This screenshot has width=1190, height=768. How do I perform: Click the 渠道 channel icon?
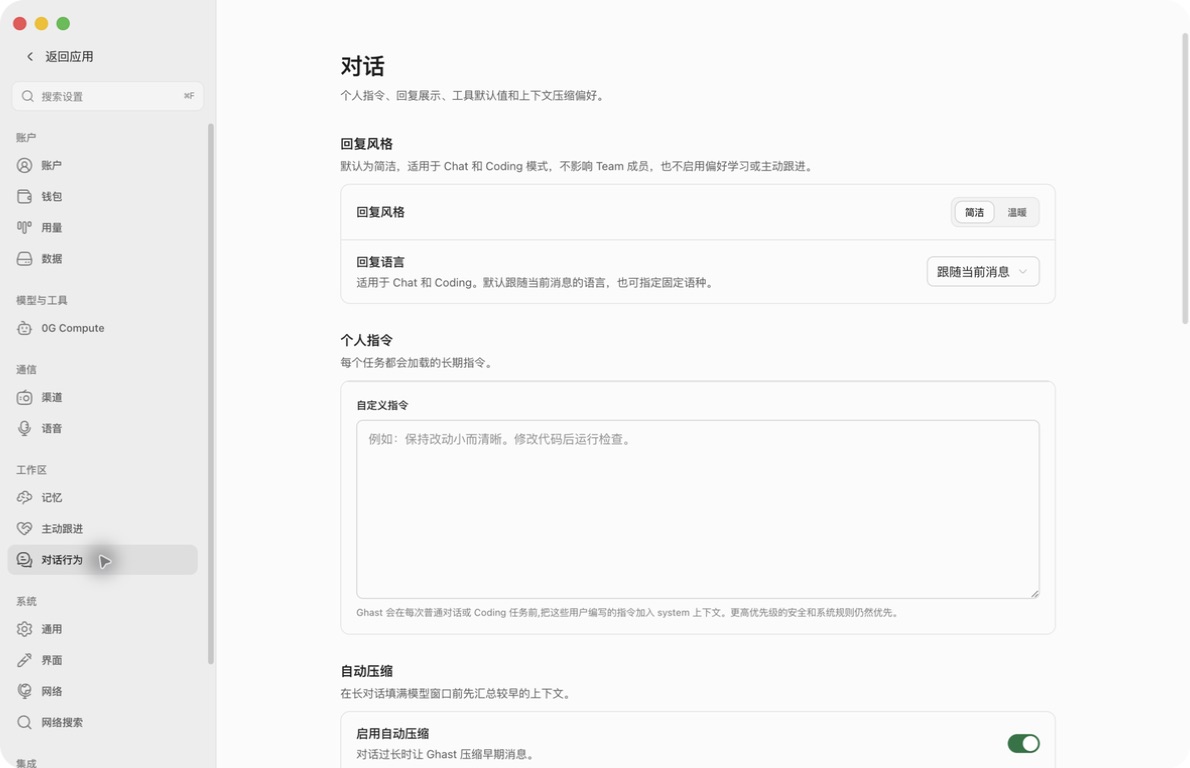(24, 398)
